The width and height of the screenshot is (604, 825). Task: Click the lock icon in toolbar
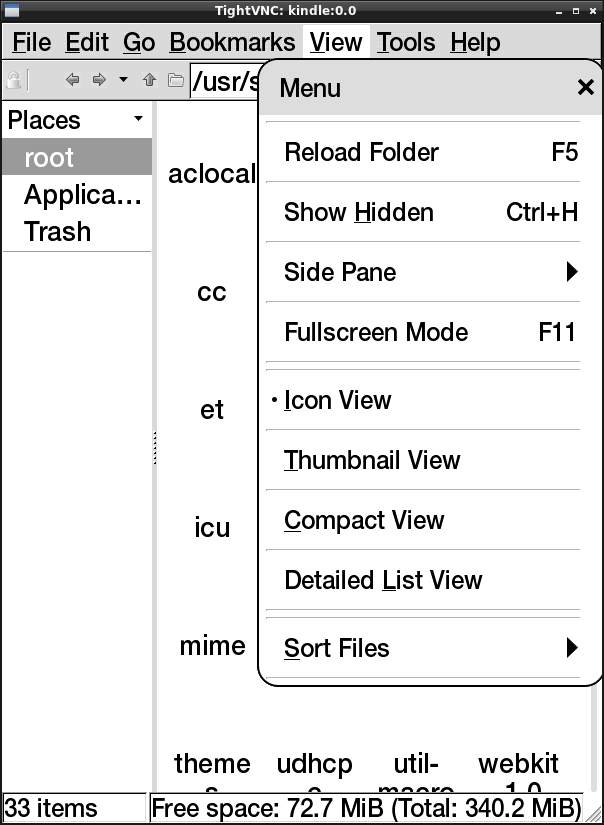[x=17, y=80]
